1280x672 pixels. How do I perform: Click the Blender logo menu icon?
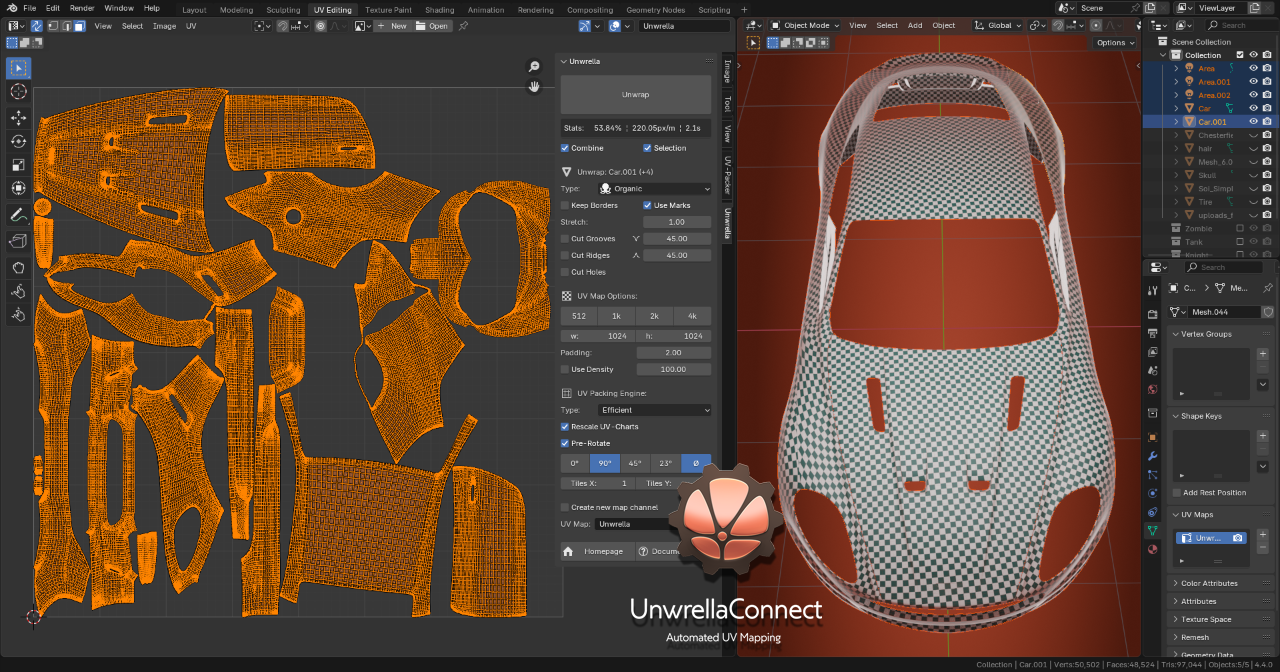click(12, 8)
